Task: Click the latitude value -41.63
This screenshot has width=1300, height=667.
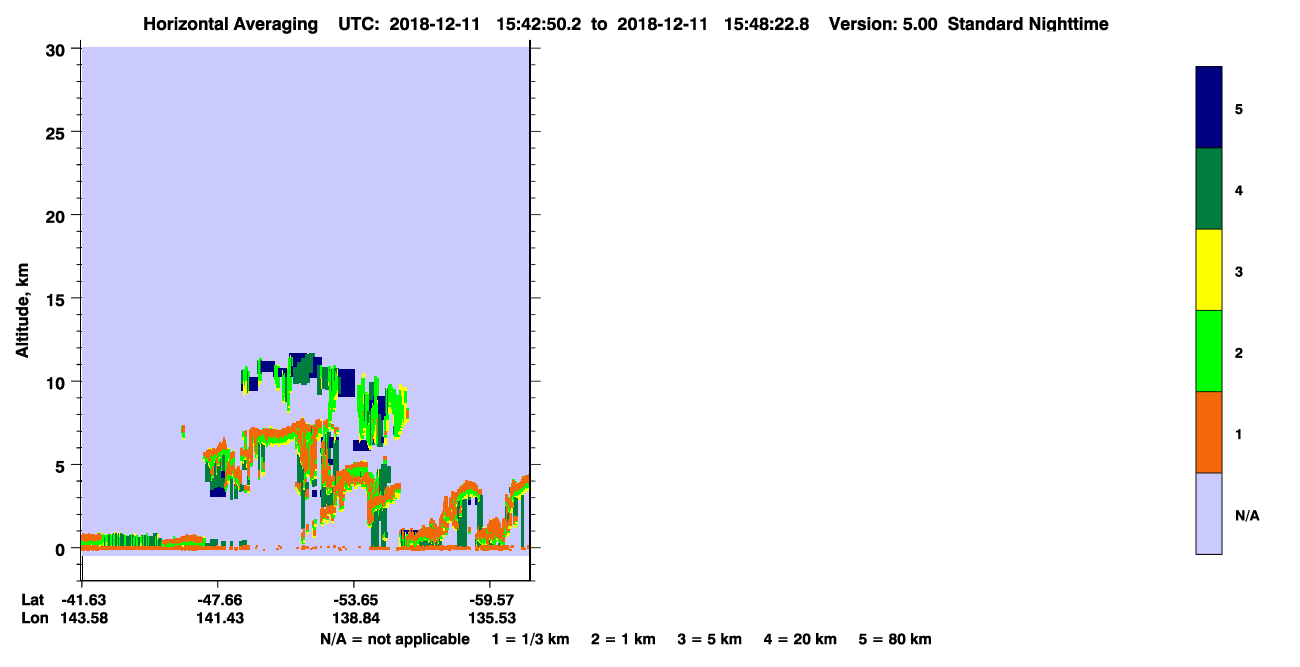Action: coord(83,600)
